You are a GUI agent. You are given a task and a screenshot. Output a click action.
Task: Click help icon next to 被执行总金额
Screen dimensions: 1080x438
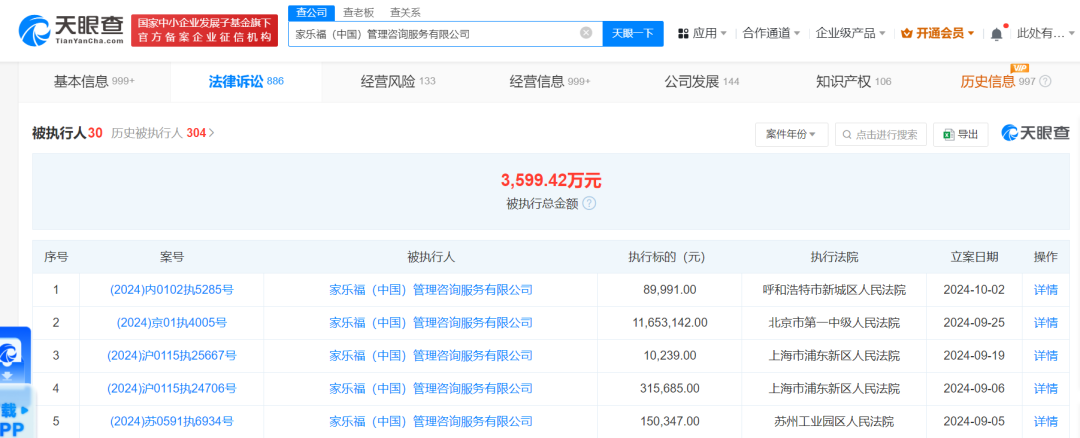(x=589, y=204)
